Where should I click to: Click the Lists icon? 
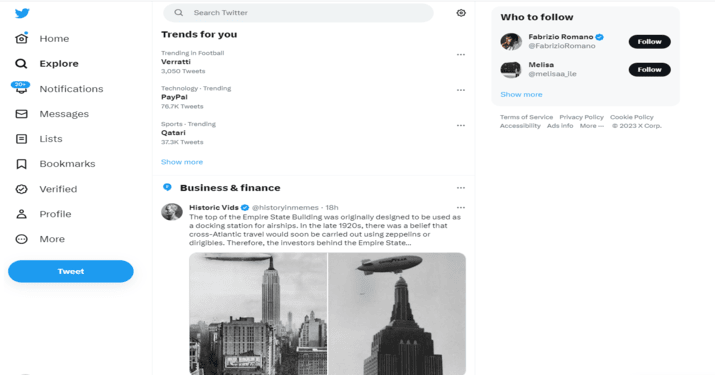pos(21,139)
